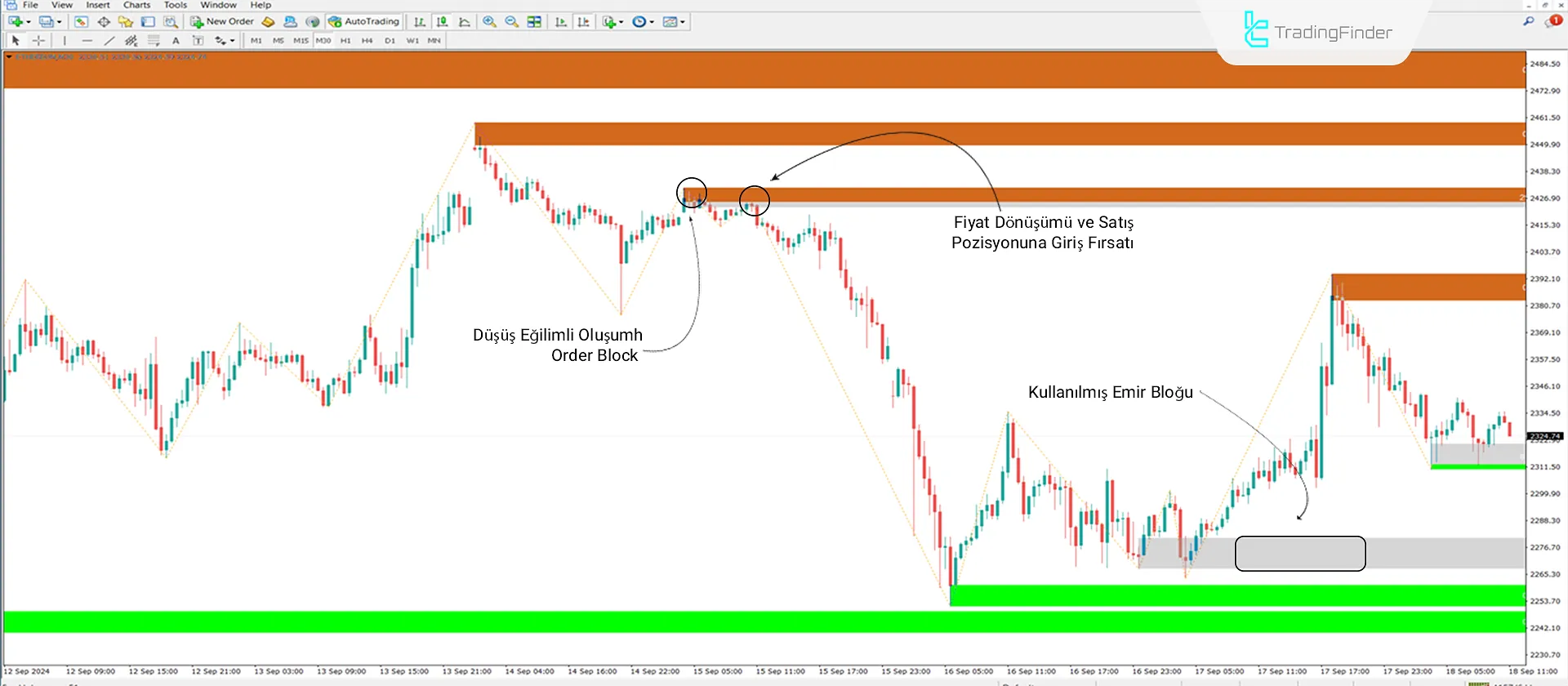
Task: Select the text label tool
Action: 198,40
